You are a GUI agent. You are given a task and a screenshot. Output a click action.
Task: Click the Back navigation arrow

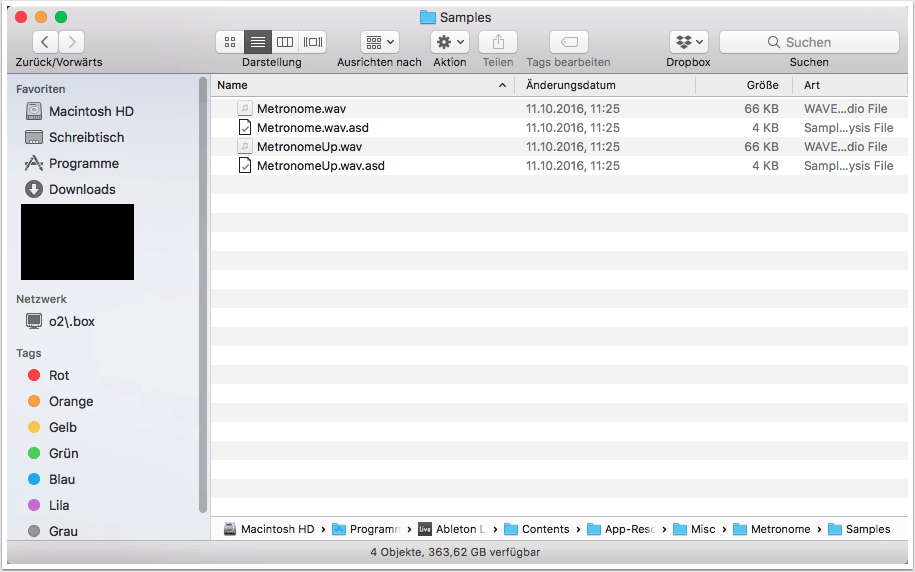pyautogui.click(x=46, y=42)
